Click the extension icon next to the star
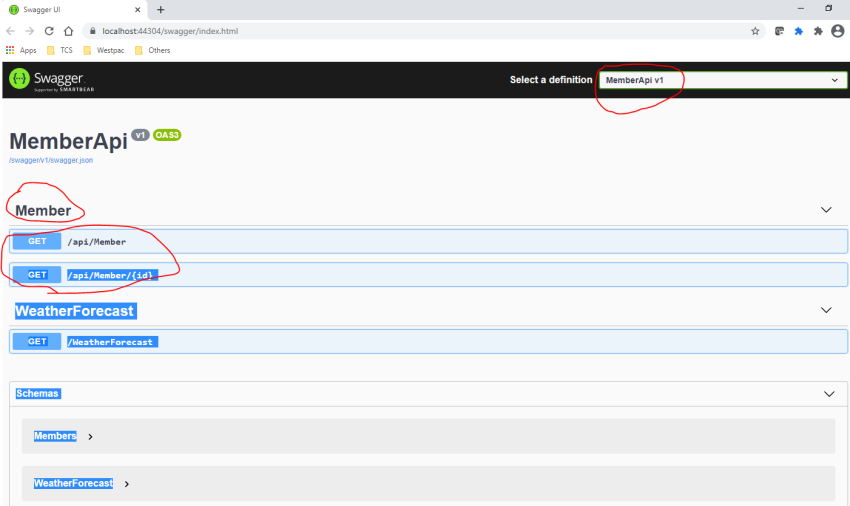 [x=779, y=31]
